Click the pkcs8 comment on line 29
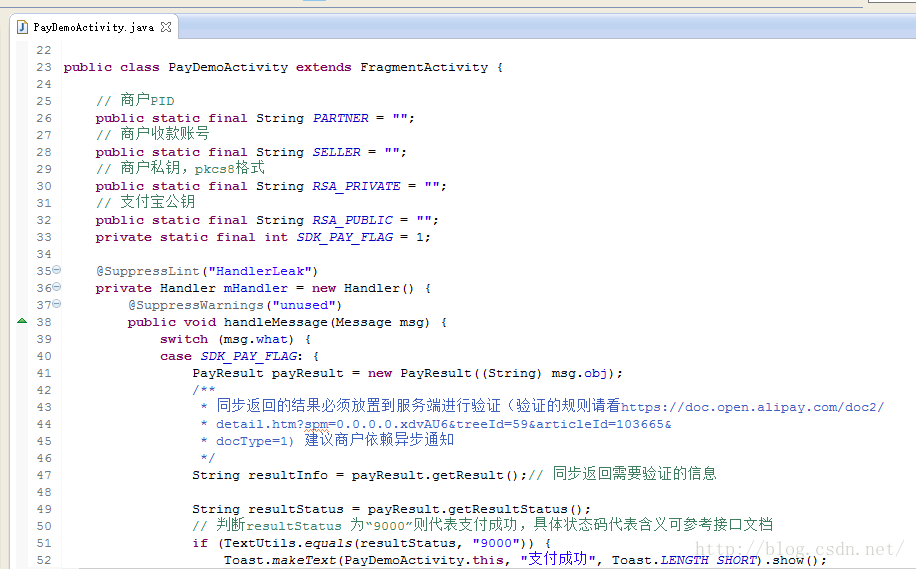 tap(181, 168)
